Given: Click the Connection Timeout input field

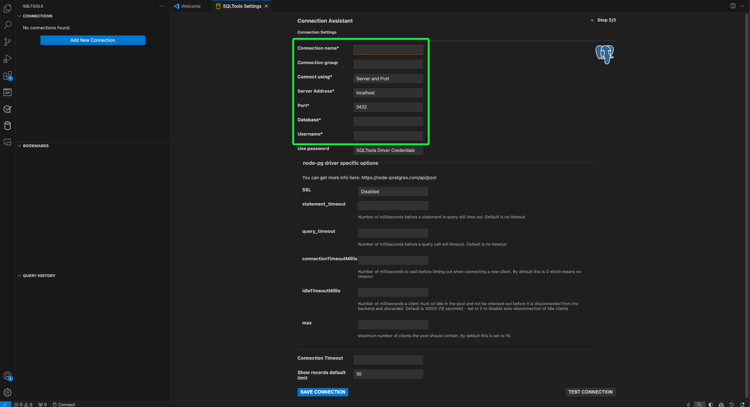Looking at the screenshot, I should coord(388,360).
